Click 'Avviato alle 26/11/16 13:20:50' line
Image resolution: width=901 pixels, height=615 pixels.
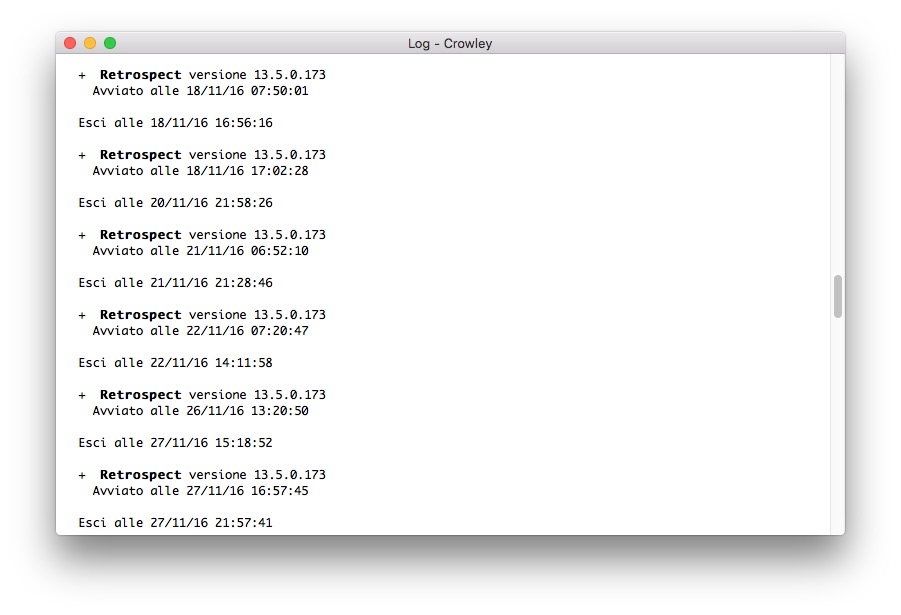click(201, 410)
